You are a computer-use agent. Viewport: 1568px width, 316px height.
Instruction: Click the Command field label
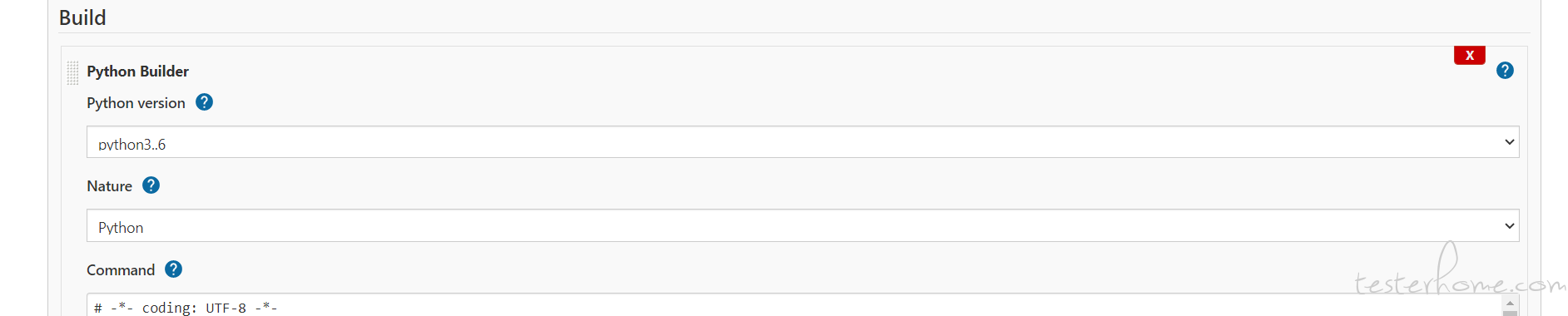121,270
